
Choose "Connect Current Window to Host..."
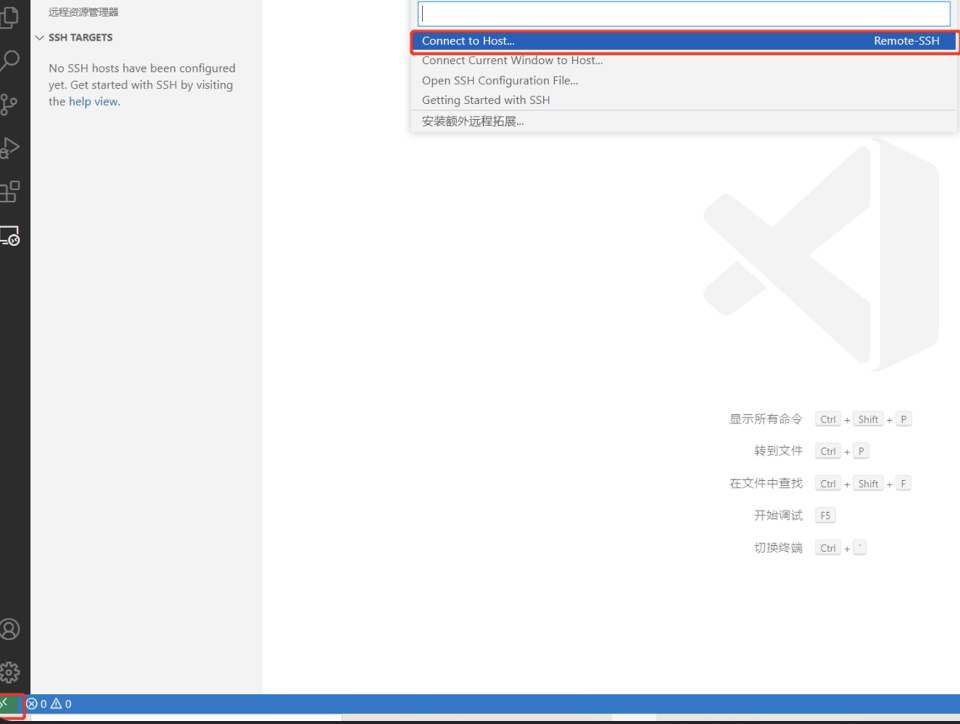512,61
